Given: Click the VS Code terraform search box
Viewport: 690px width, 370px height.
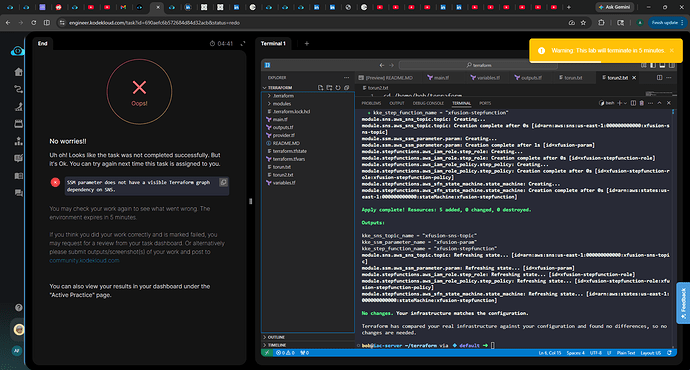Looking at the screenshot, I should [x=478, y=65].
